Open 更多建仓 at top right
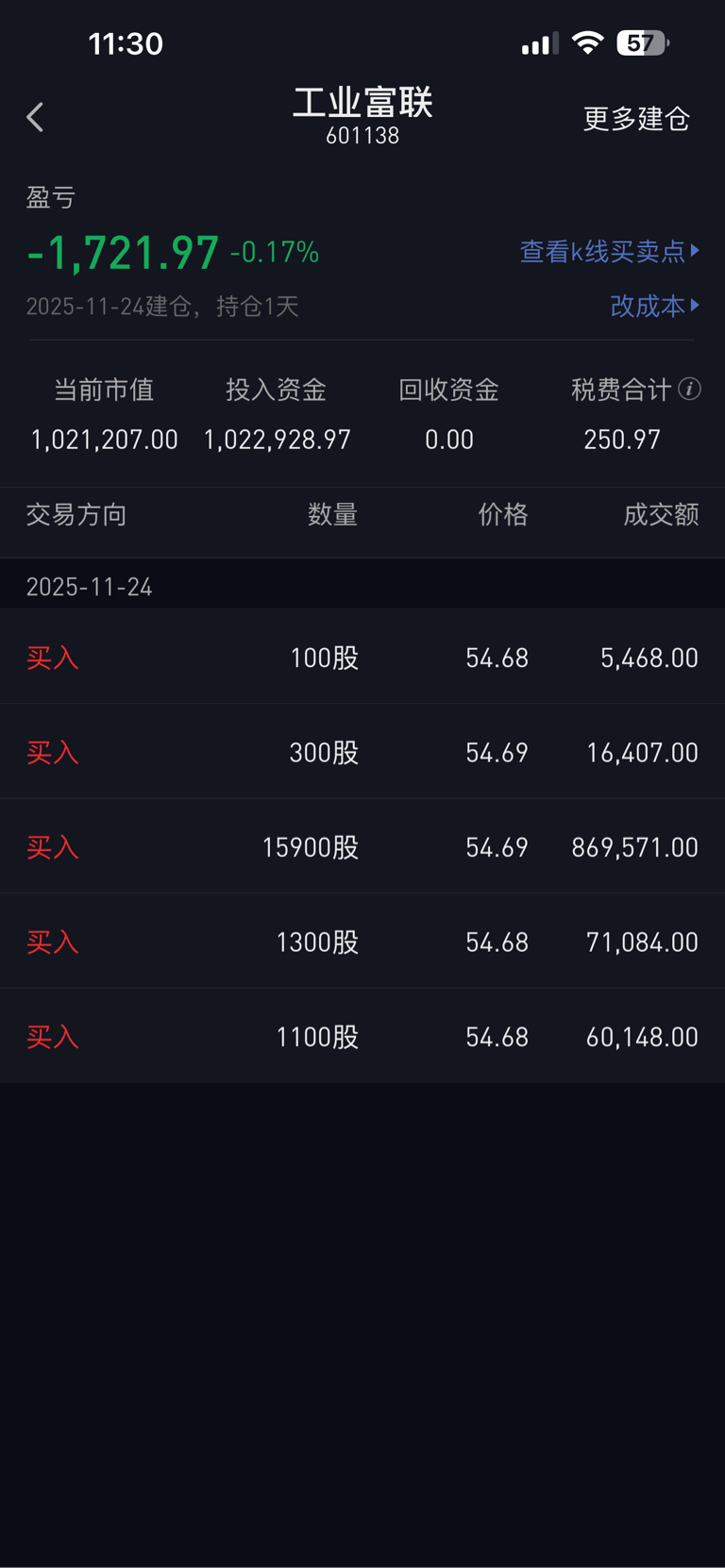The width and height of the screenshot is (725, 1568). click(x=636, y=119)
